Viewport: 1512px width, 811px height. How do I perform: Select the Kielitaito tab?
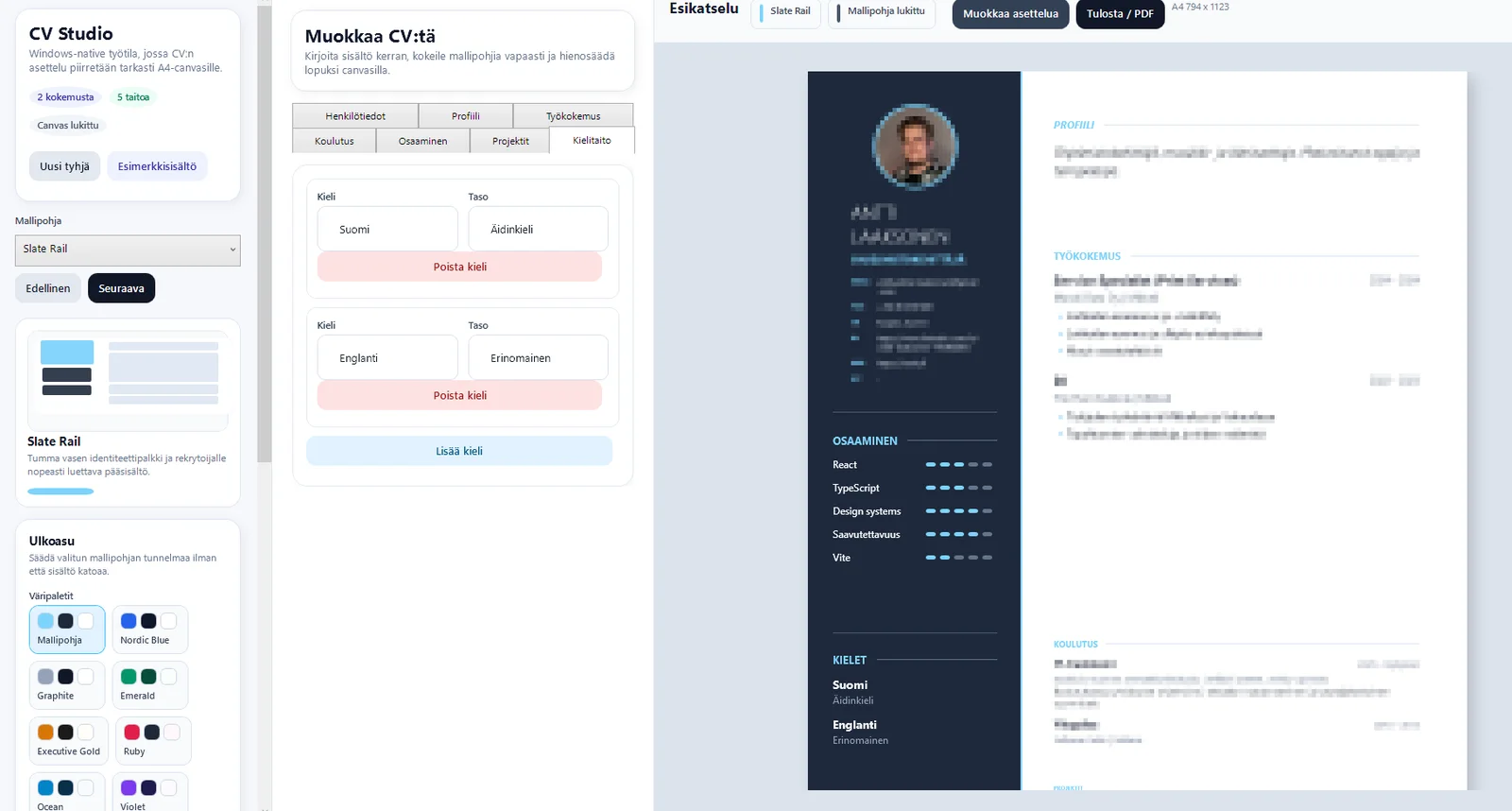(592, 140)
